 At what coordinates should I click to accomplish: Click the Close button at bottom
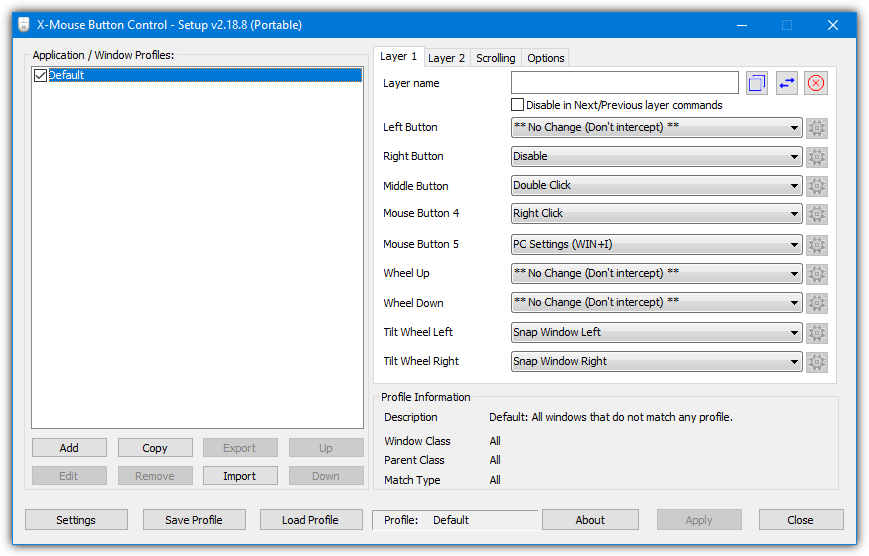click(x=801, y=520)
